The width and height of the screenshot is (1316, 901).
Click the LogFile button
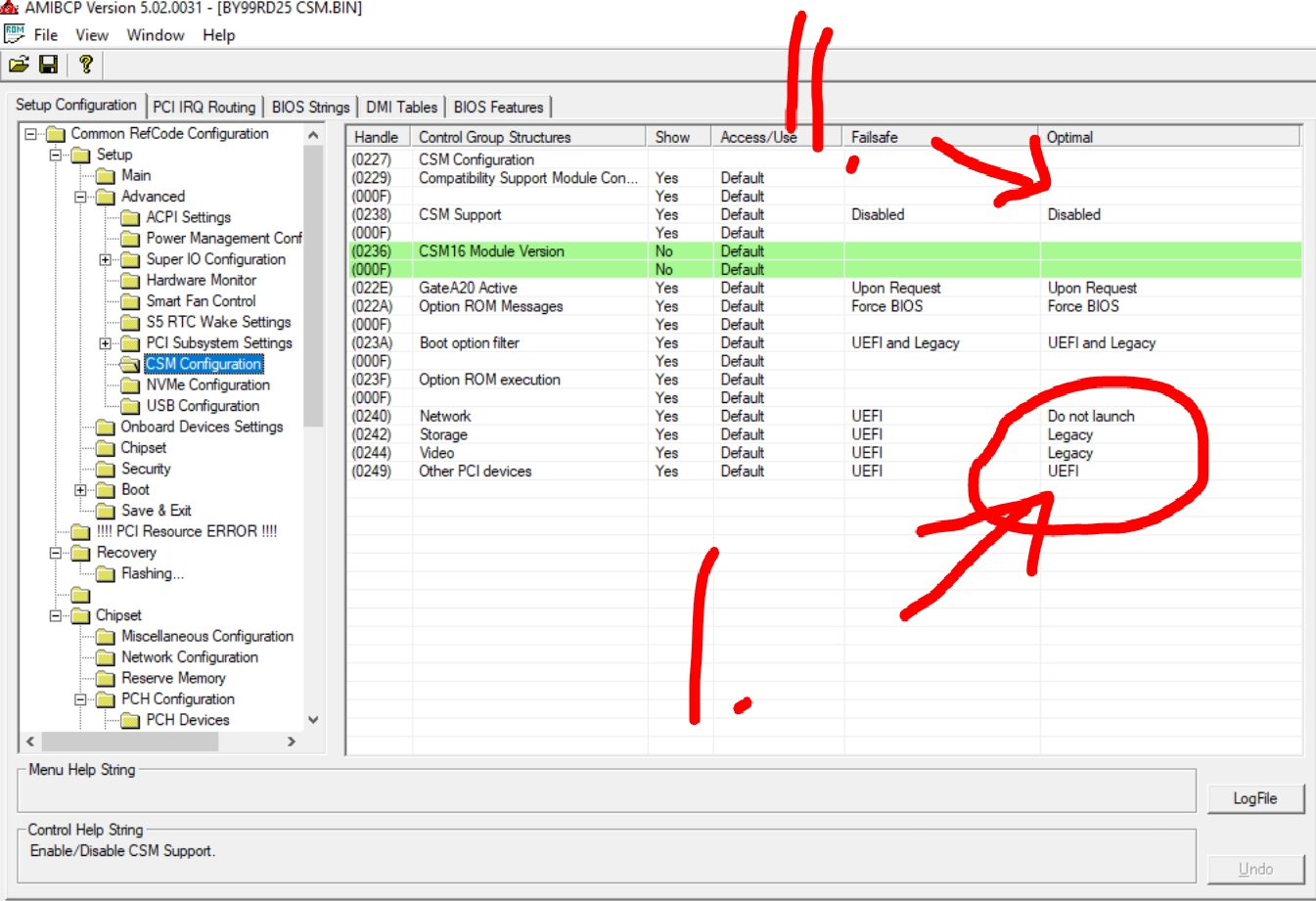point(1255,798)
